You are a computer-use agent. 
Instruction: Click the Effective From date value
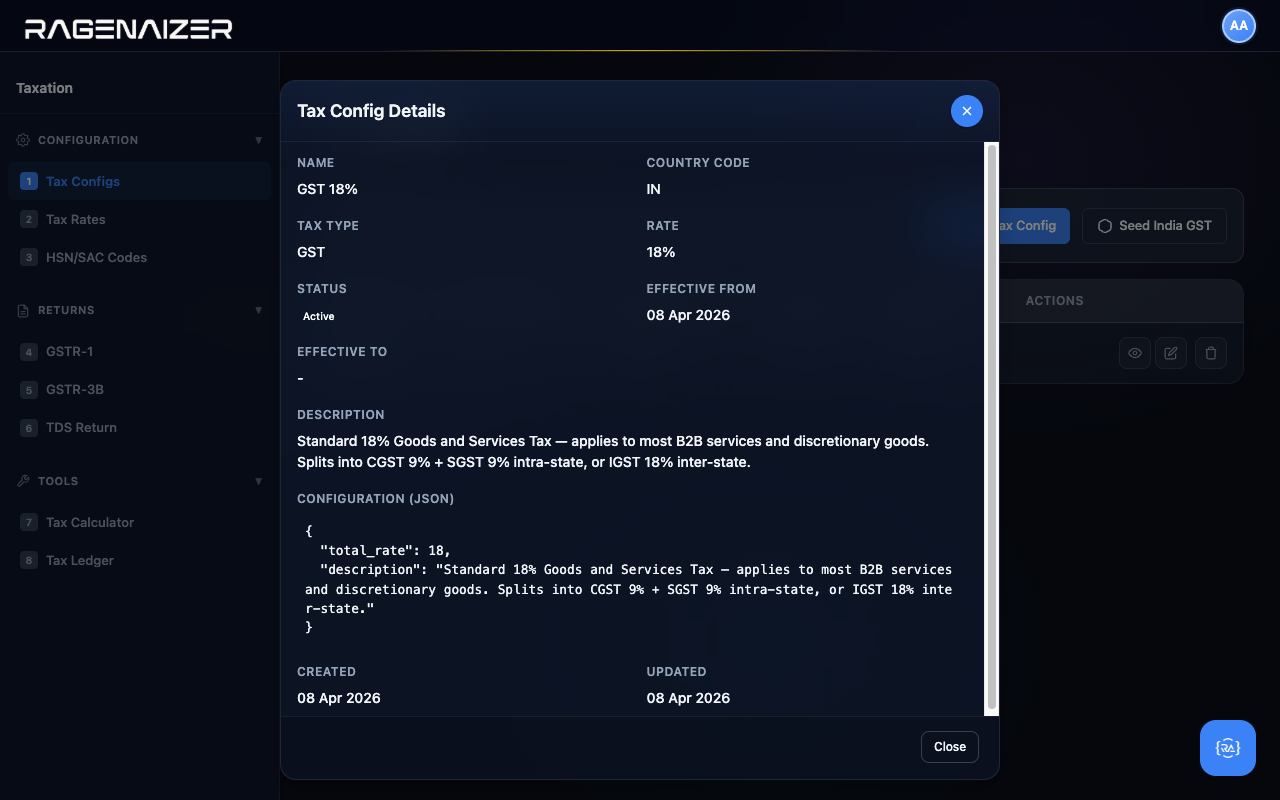click(688, 315)
